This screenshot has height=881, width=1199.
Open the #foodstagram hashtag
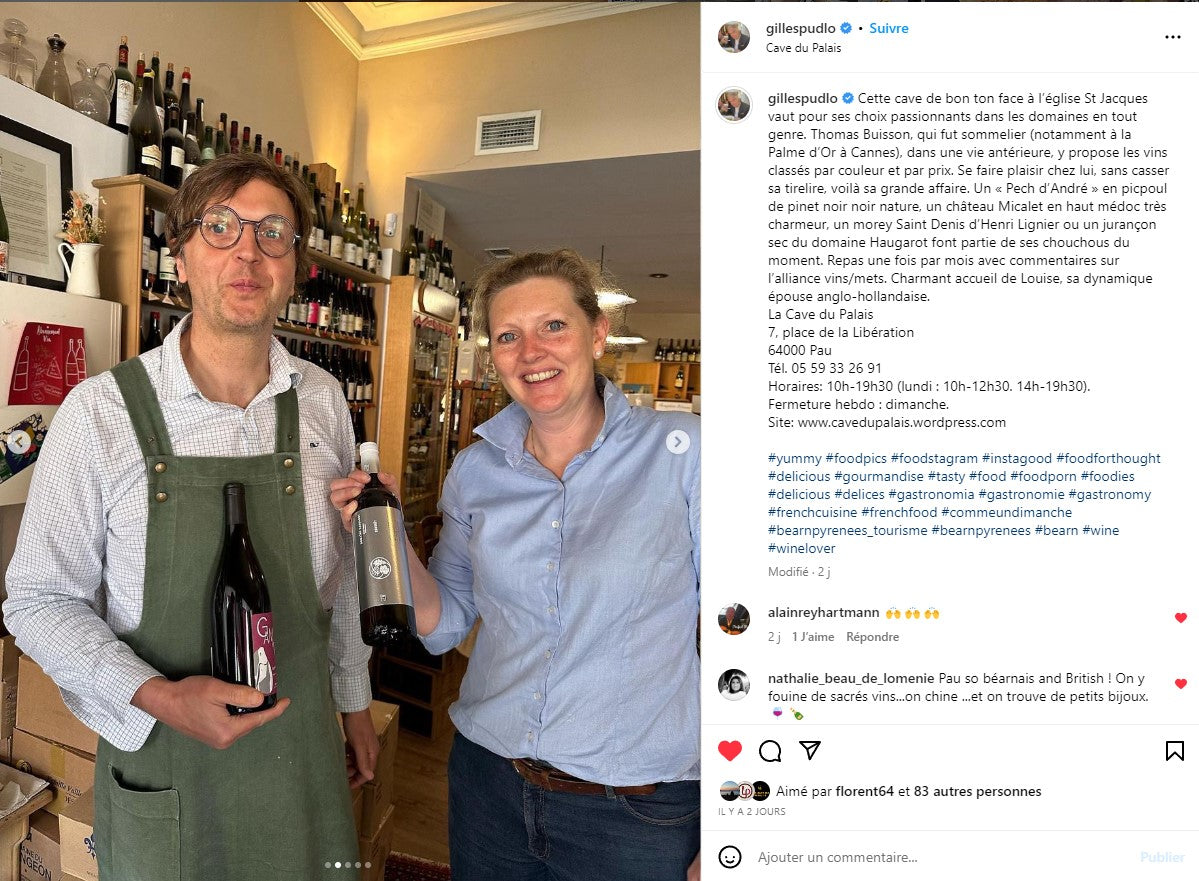click(934, 458)
